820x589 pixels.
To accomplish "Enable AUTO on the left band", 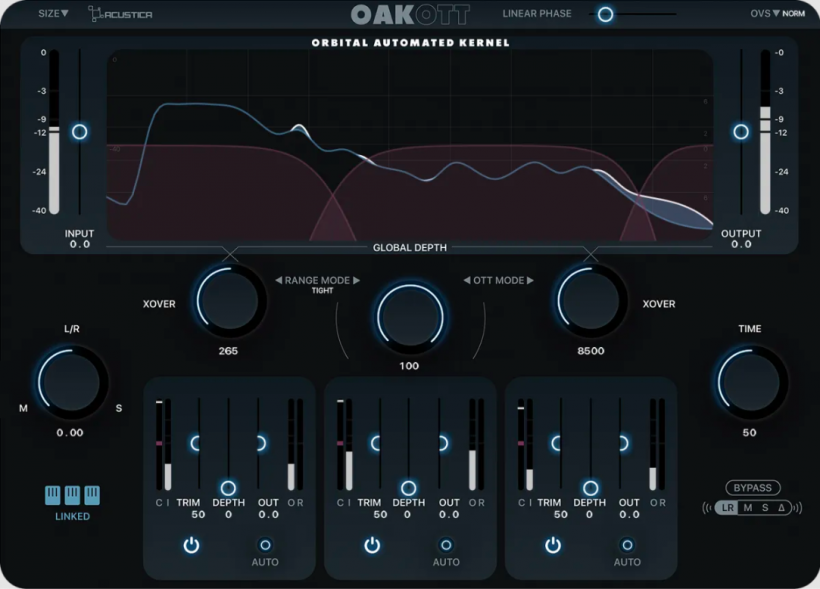I will coord(265,545).
